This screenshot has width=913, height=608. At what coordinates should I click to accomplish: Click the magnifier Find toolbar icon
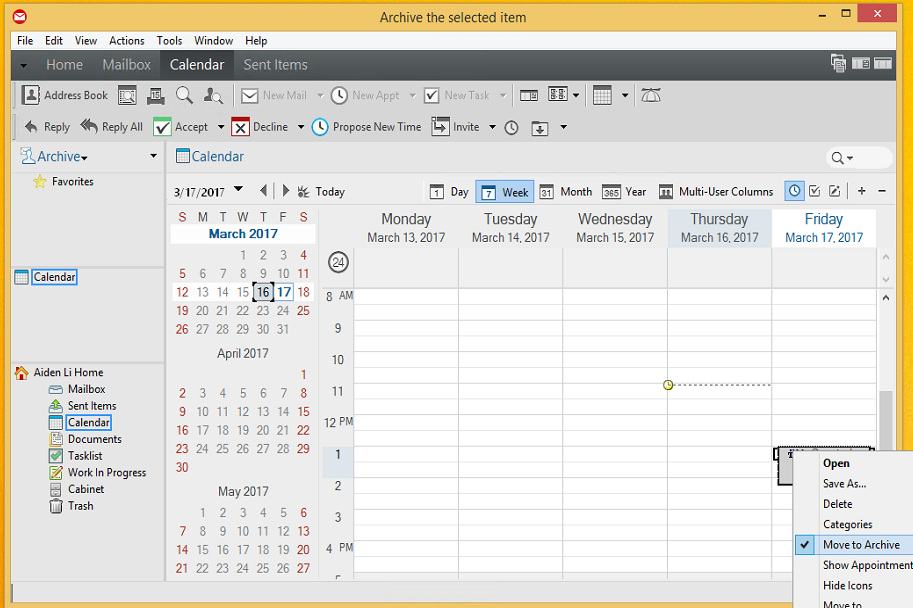point(184,95)
